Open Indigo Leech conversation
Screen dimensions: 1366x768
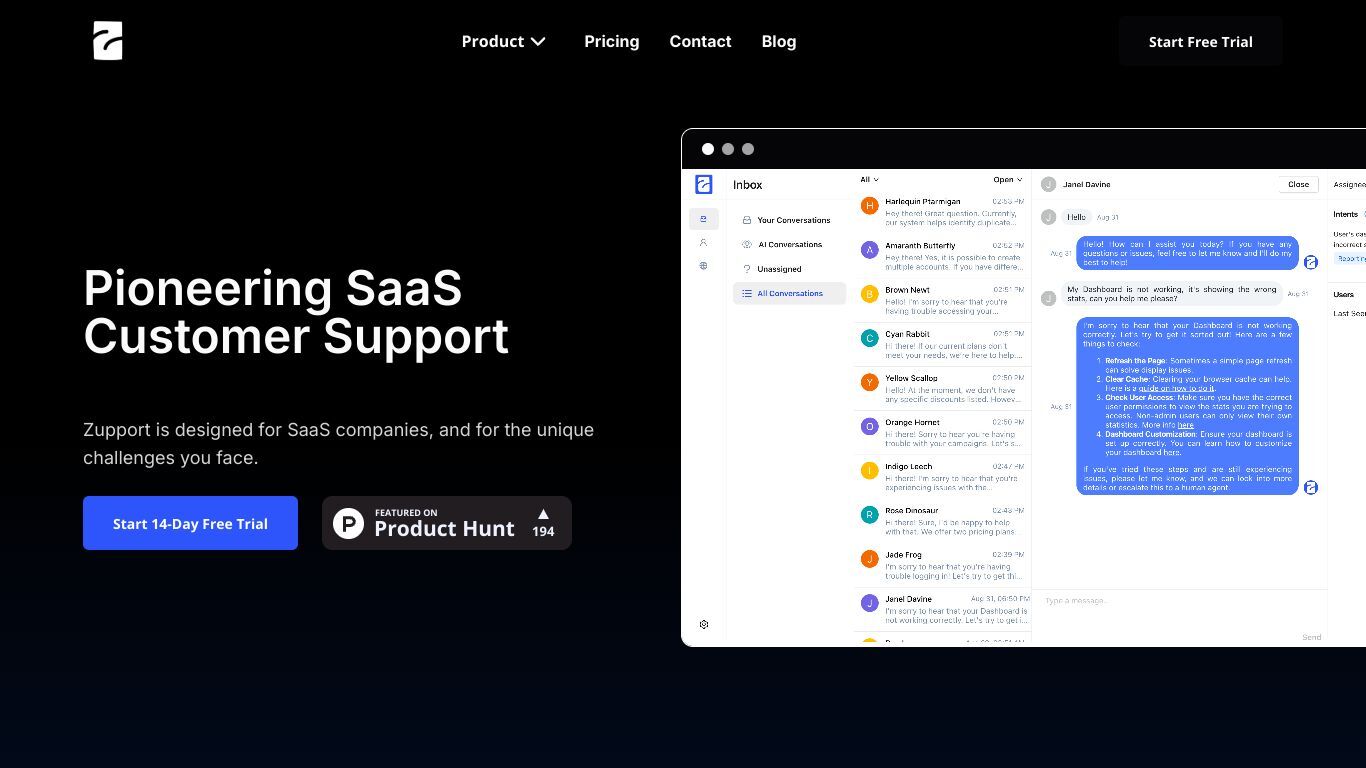942,476
